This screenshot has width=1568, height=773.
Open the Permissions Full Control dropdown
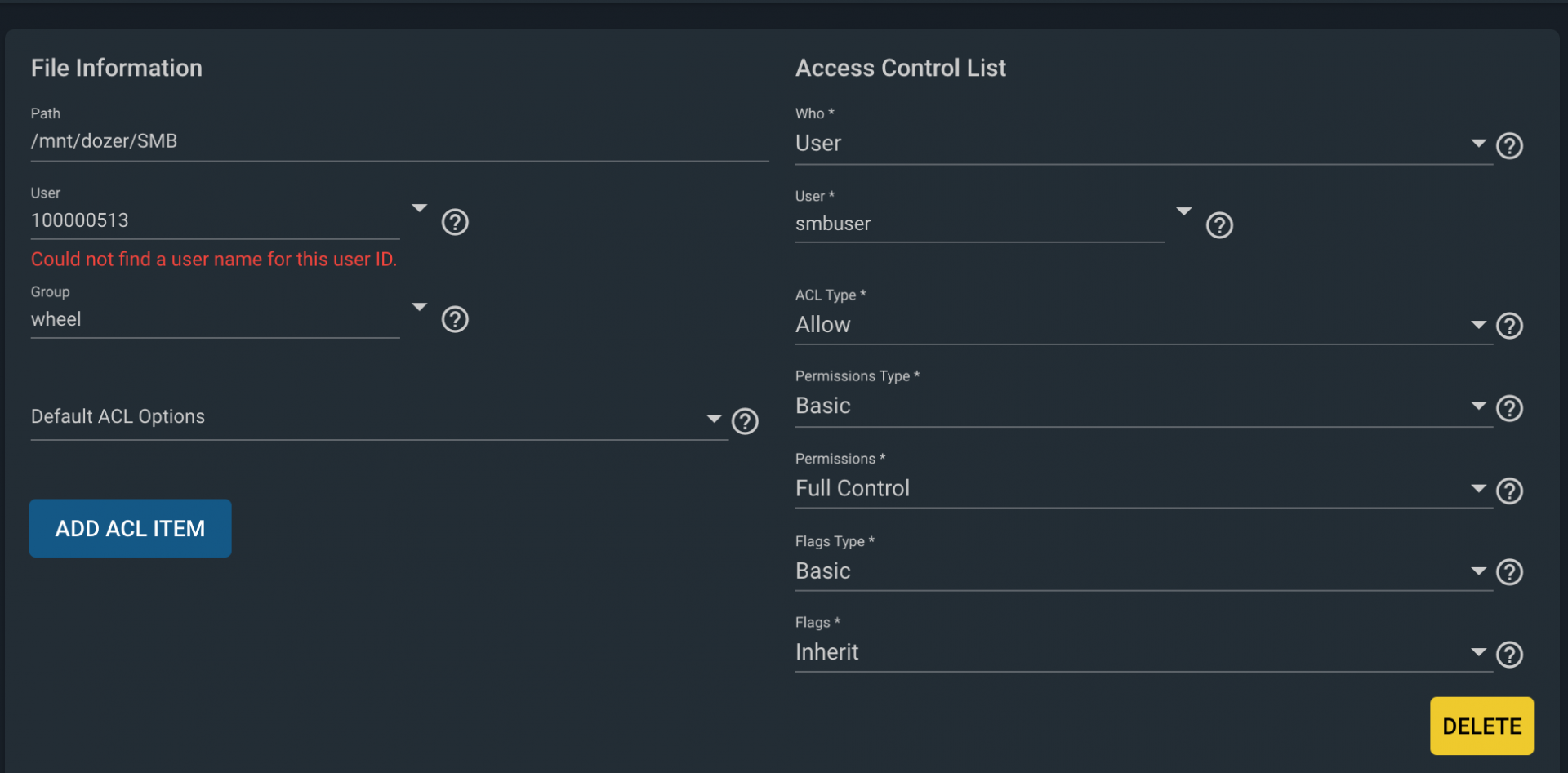1143,488
